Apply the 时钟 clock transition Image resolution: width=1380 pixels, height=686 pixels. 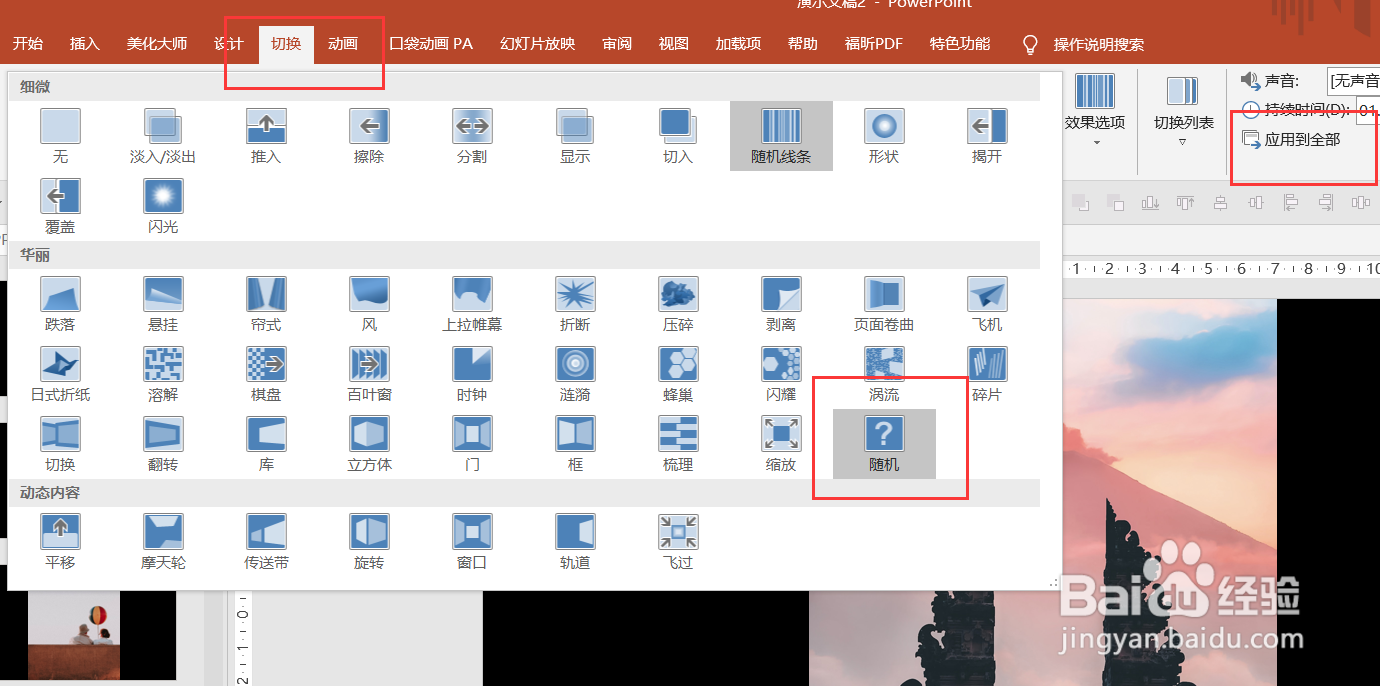[472, 374]
